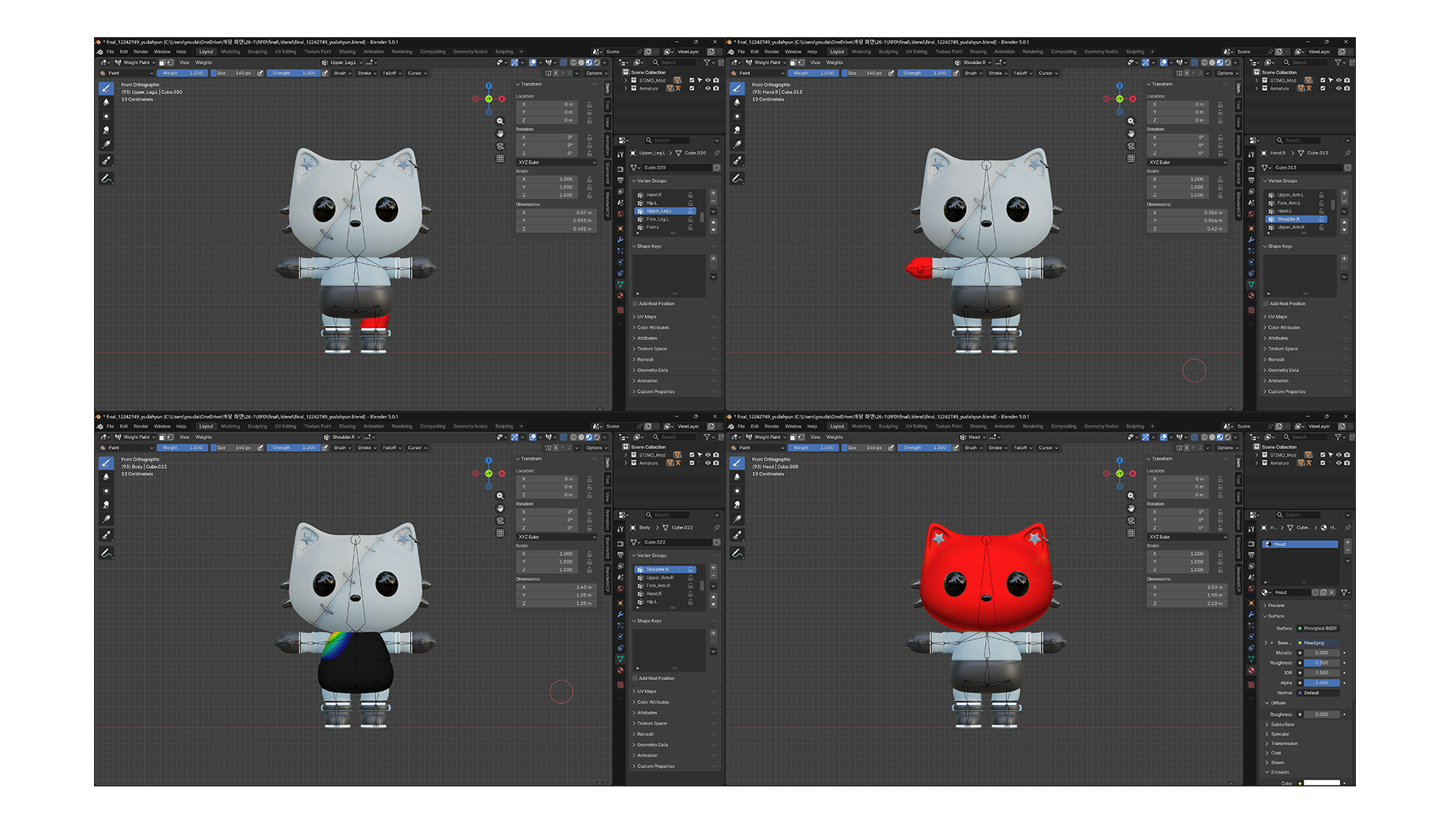1456x819 pixels.
Task: Open Cursor dropdown in Hand.R window
Action: [x=1047, y=73]
